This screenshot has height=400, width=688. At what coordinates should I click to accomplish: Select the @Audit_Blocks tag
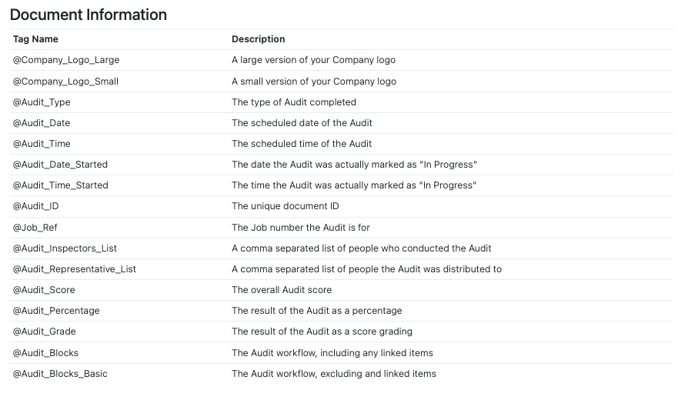coord(46,353)
